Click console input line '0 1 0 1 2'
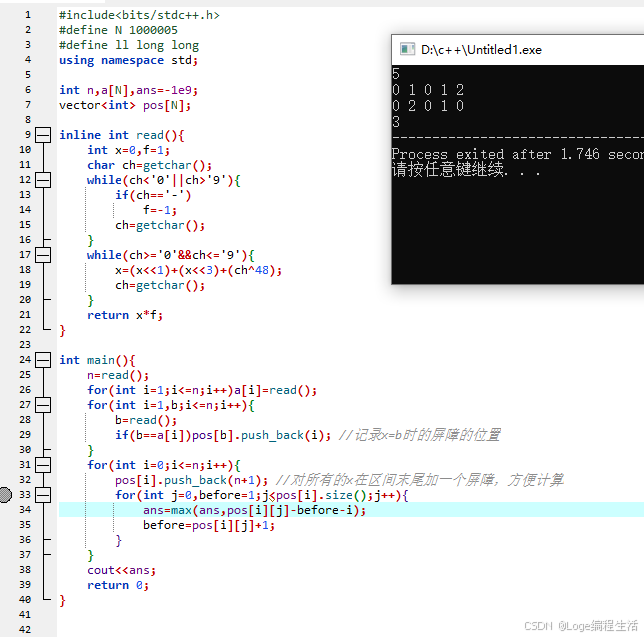The height and width of the screenshot is (637, 644). pos(428,90)
